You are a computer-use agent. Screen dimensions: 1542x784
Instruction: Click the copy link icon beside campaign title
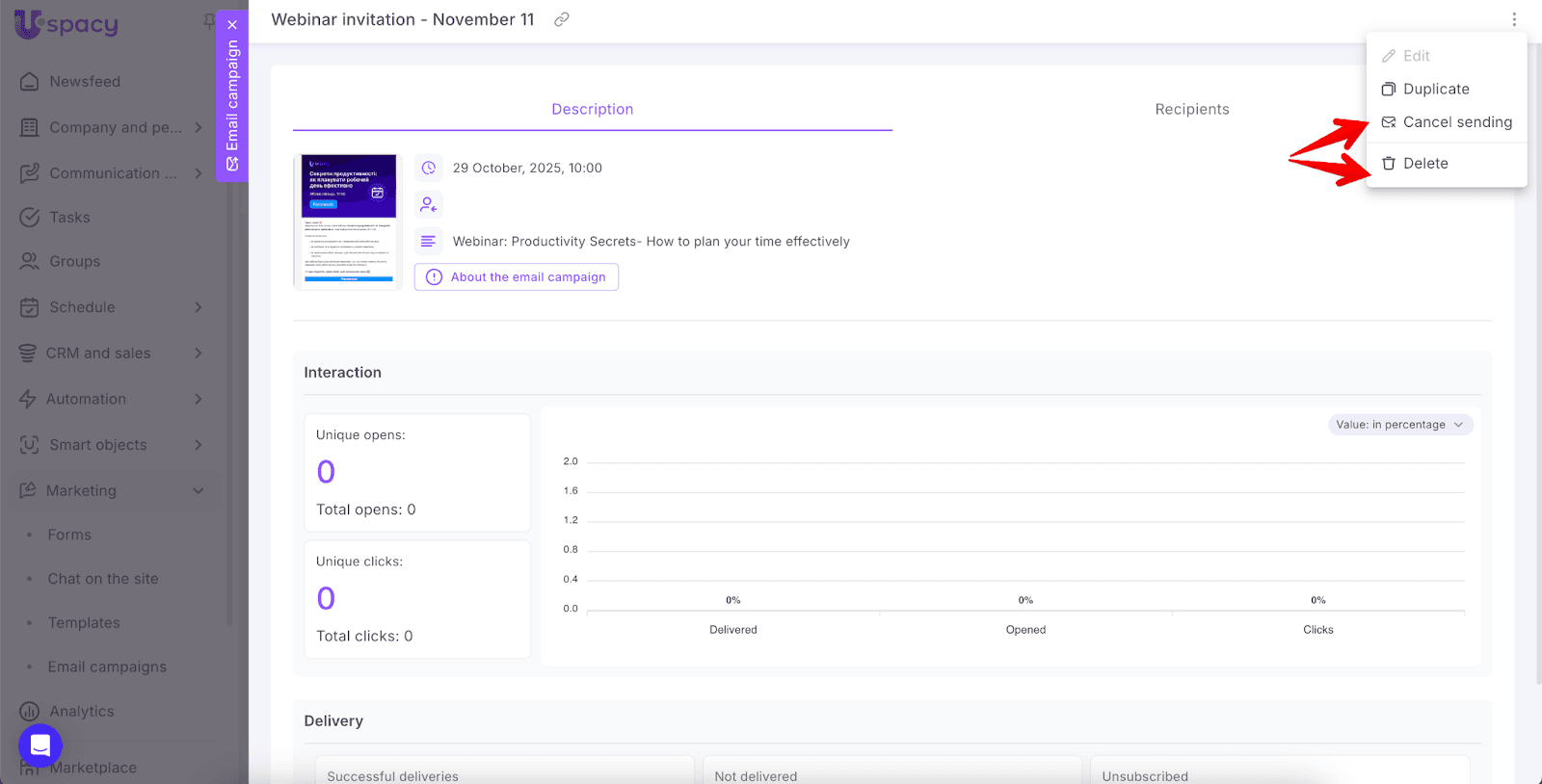click(x=561, y=19)
